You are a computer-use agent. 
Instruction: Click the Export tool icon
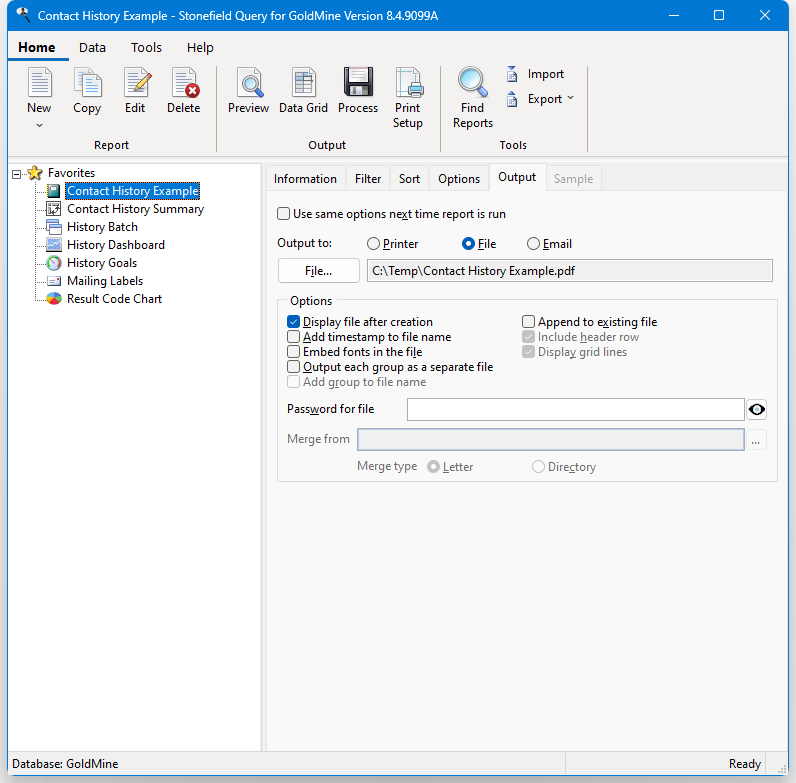point(512,99)
